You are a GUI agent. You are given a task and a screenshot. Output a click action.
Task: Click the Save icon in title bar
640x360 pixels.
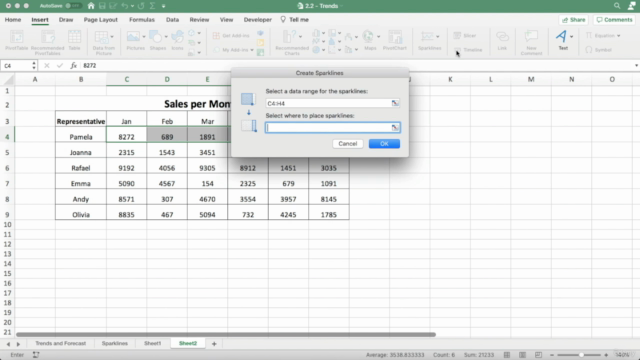pyautogui.click(x=102, y=6)
